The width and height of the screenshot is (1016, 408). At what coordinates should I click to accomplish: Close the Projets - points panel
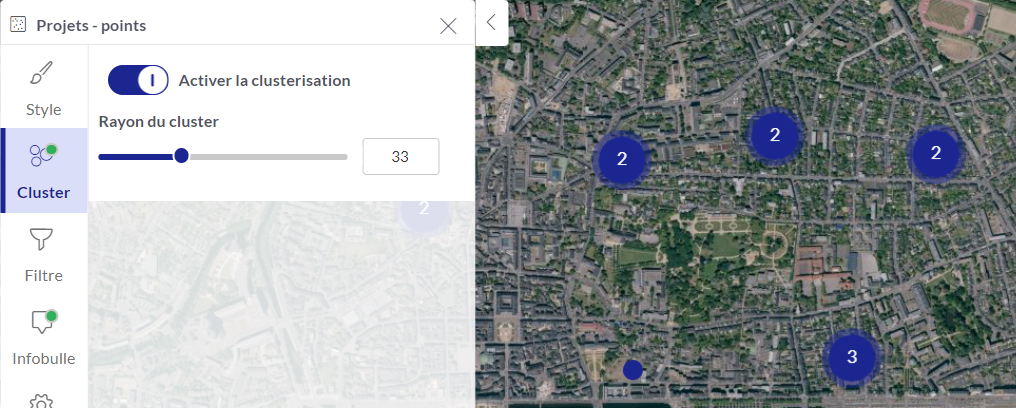448,26
